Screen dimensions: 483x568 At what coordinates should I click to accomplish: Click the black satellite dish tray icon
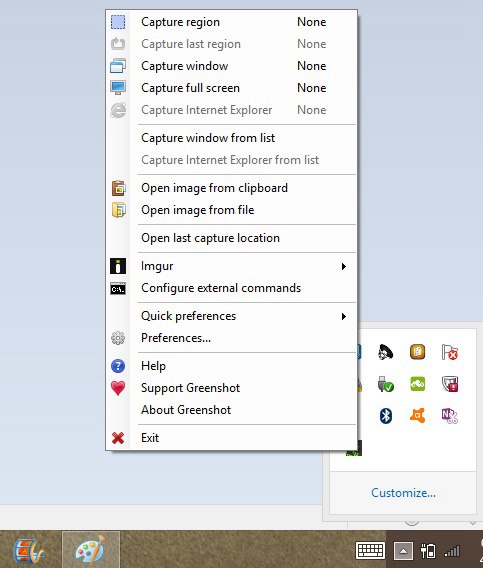386,352
